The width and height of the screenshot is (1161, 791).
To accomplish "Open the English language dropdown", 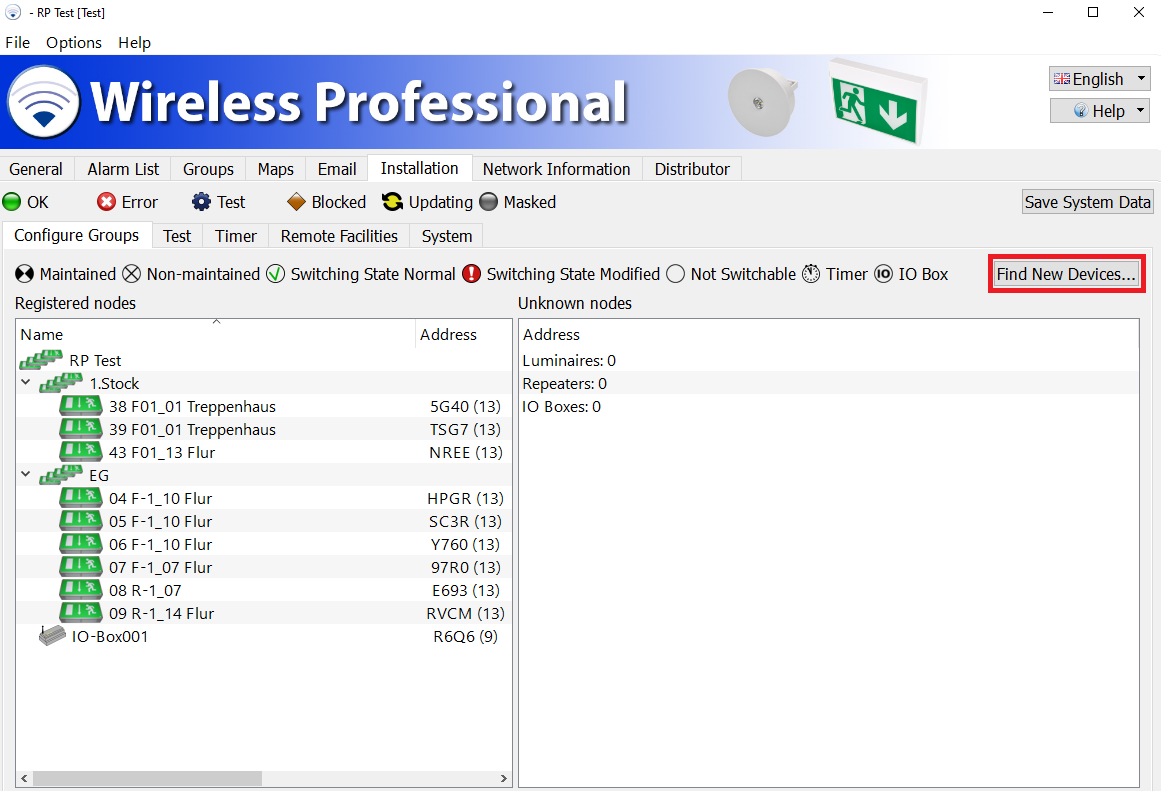I will click(1099, 79).
